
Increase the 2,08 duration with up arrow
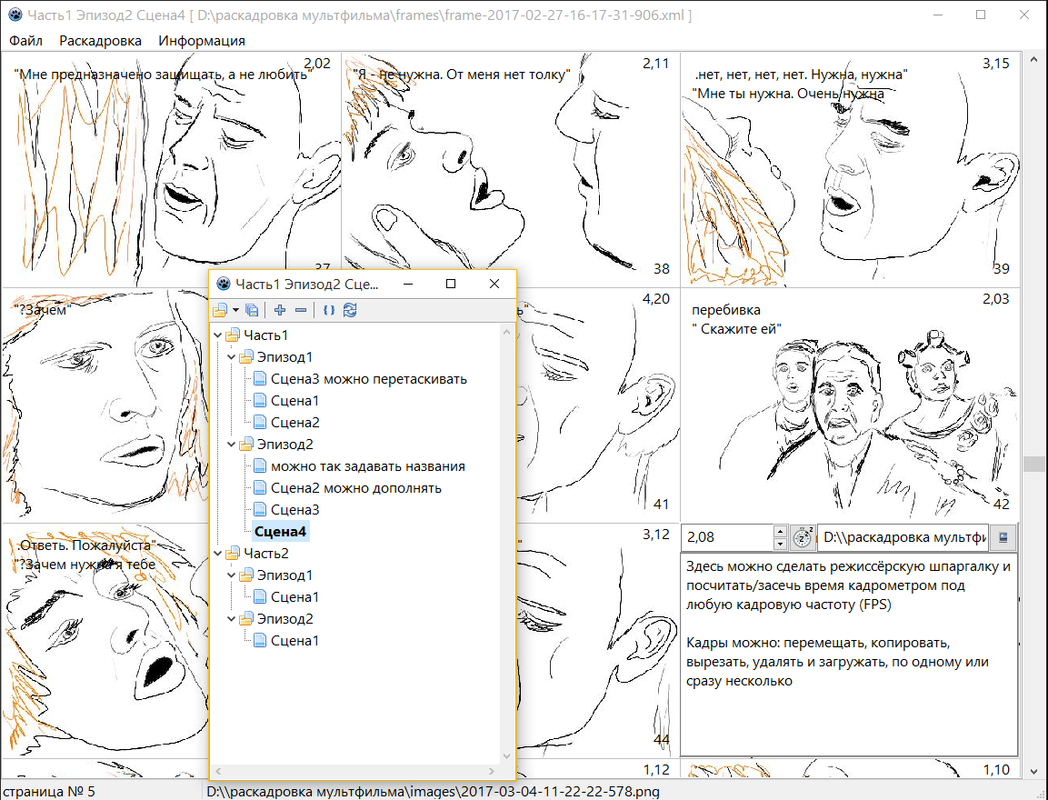pos(780,532)
